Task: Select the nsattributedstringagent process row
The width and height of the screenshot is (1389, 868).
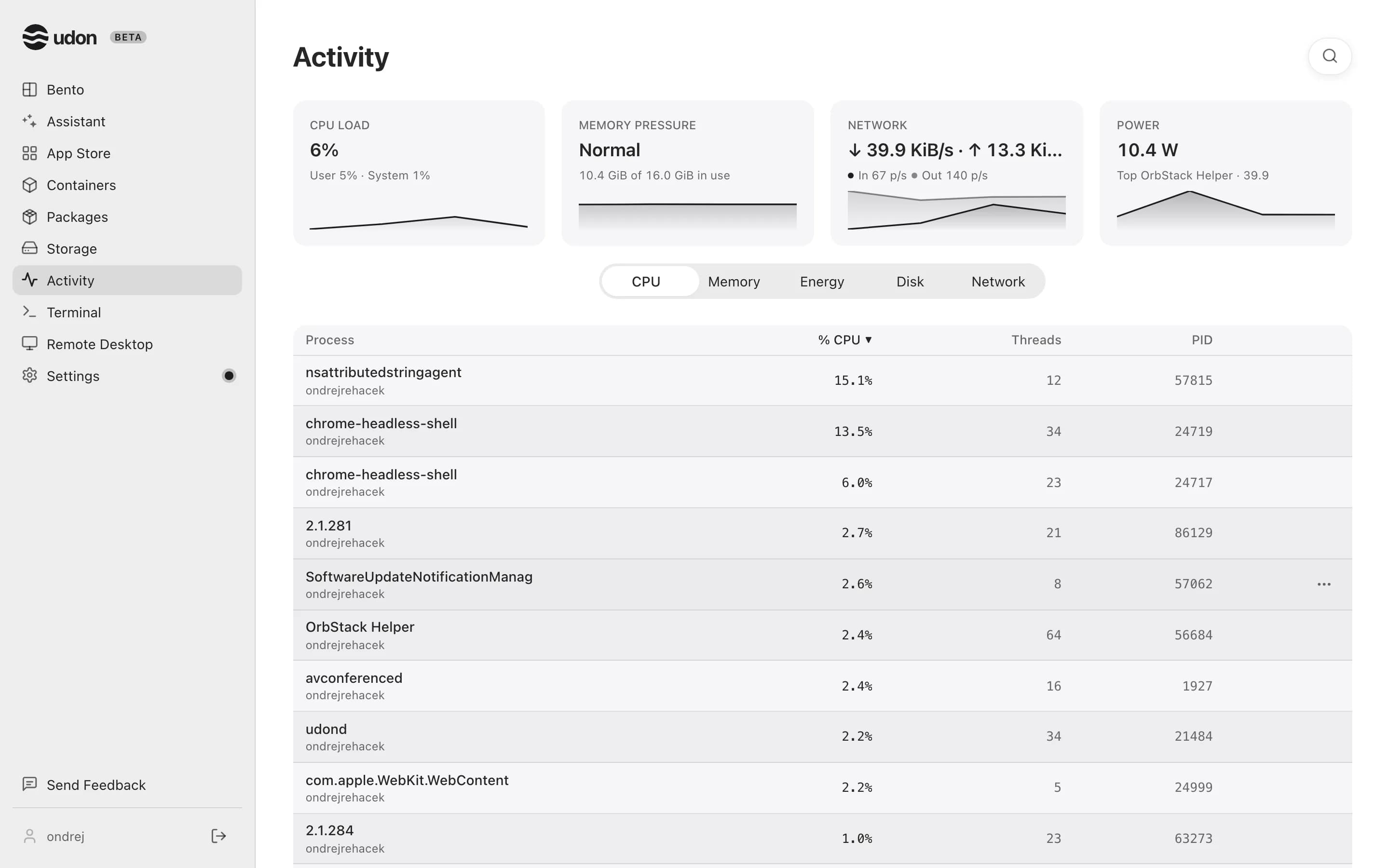Action: click(x=822, y=380)
